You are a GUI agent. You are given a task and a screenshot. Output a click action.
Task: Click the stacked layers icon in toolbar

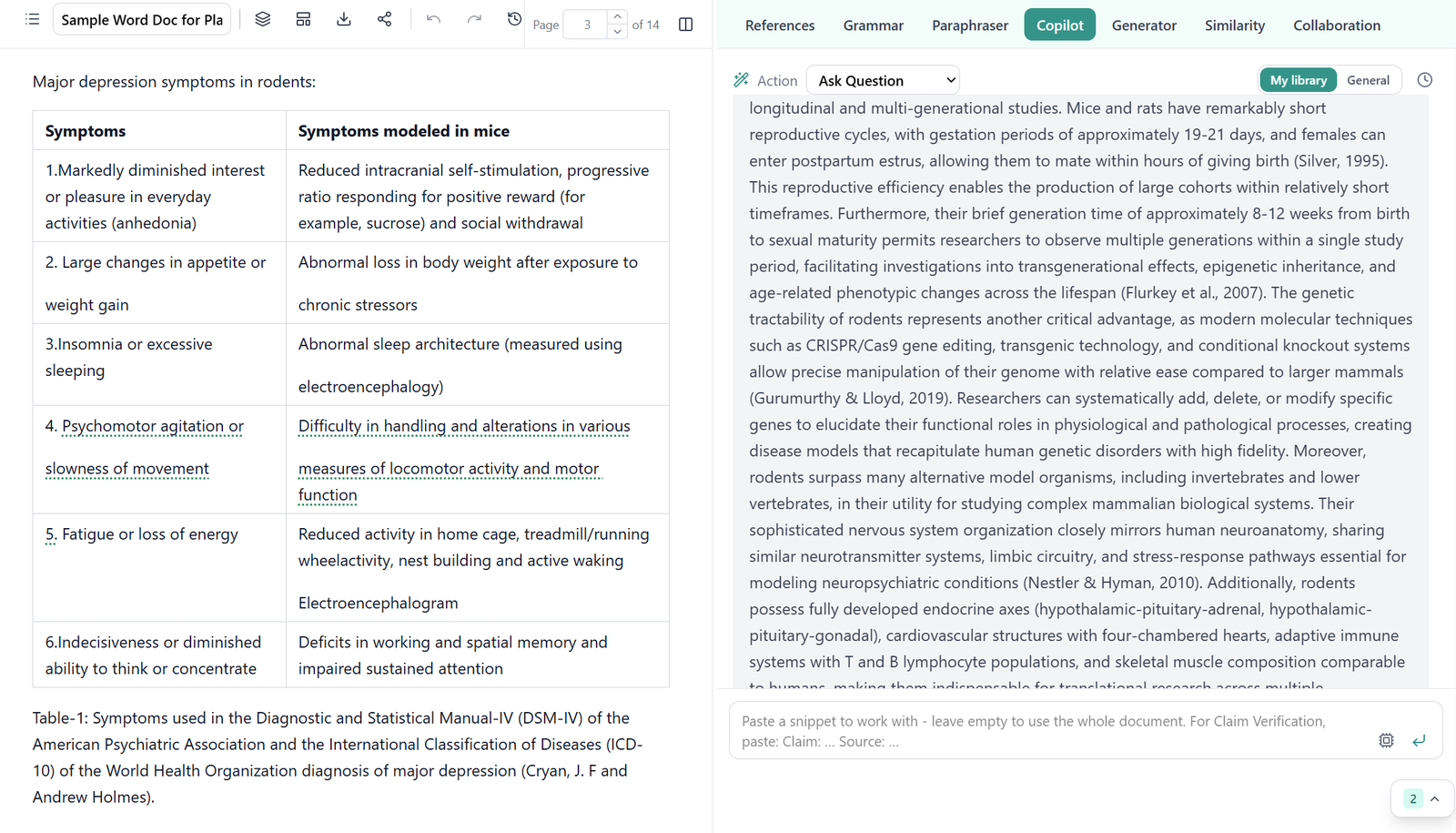click(x=263, y=19)
